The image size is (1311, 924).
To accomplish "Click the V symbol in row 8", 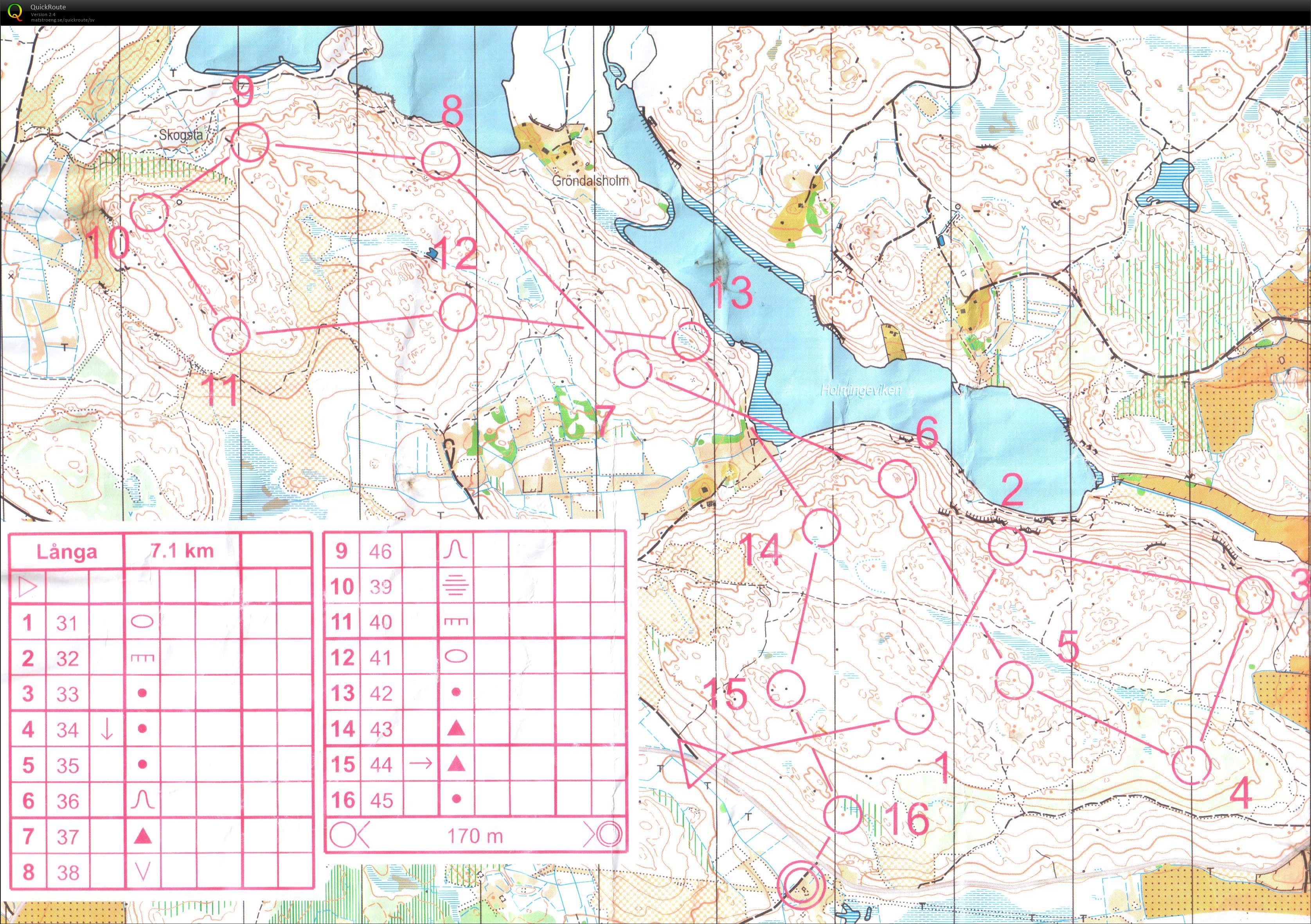I will pos(143,872).
